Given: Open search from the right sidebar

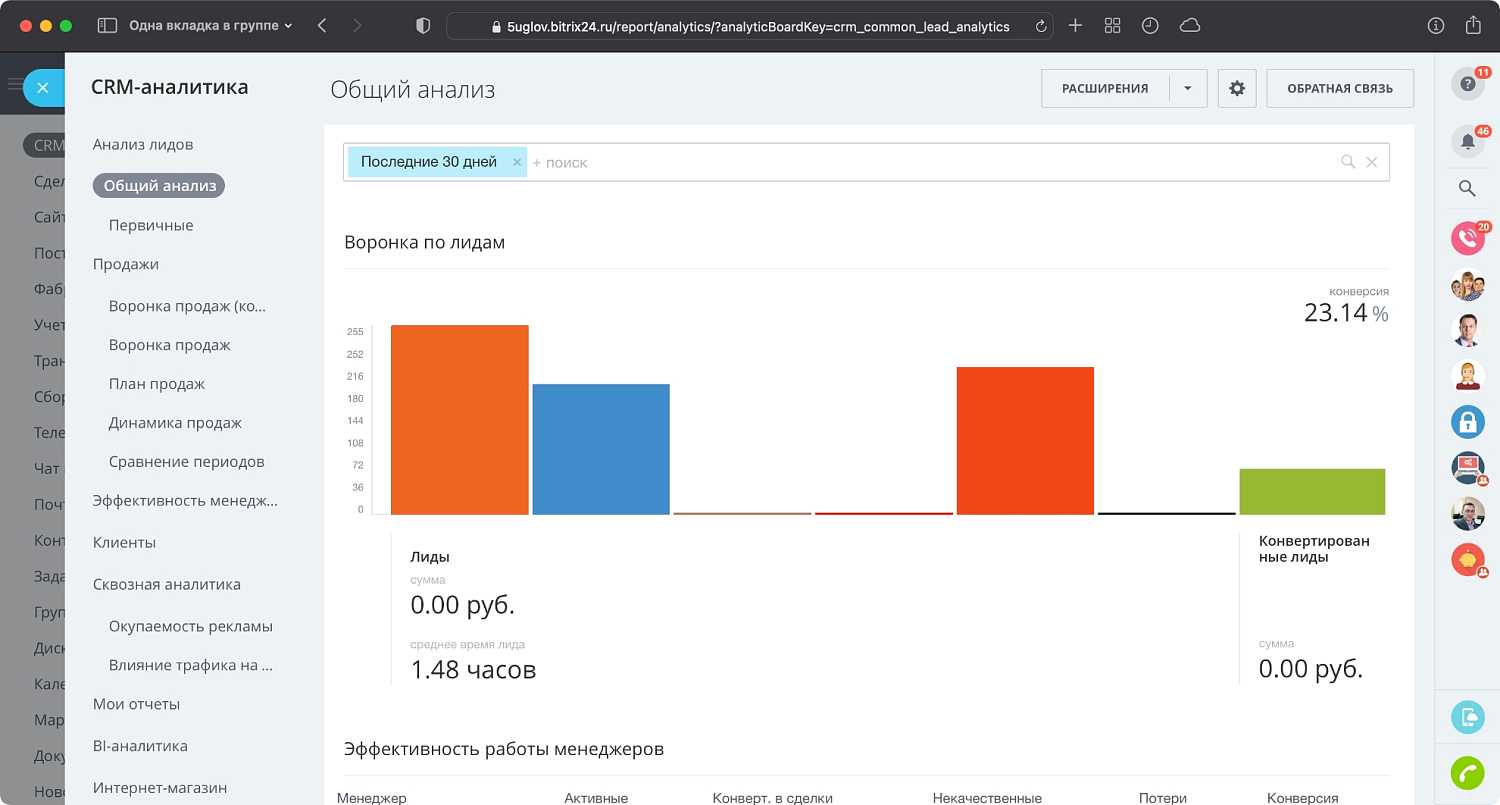Looking at the screenshot, I should tap(1466, 188).
